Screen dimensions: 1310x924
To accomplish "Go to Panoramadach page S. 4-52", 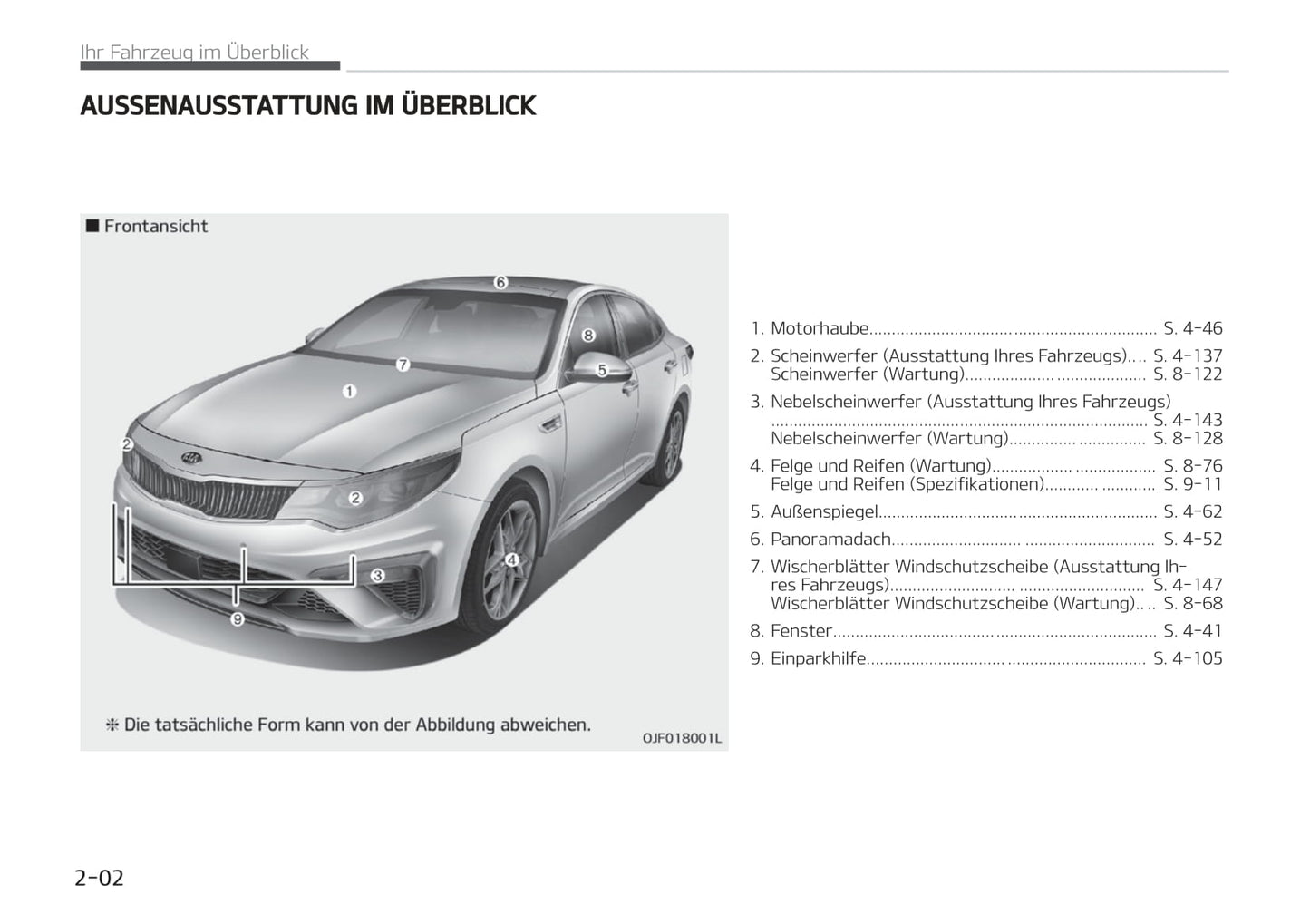I will click(x=1192, y=540).
